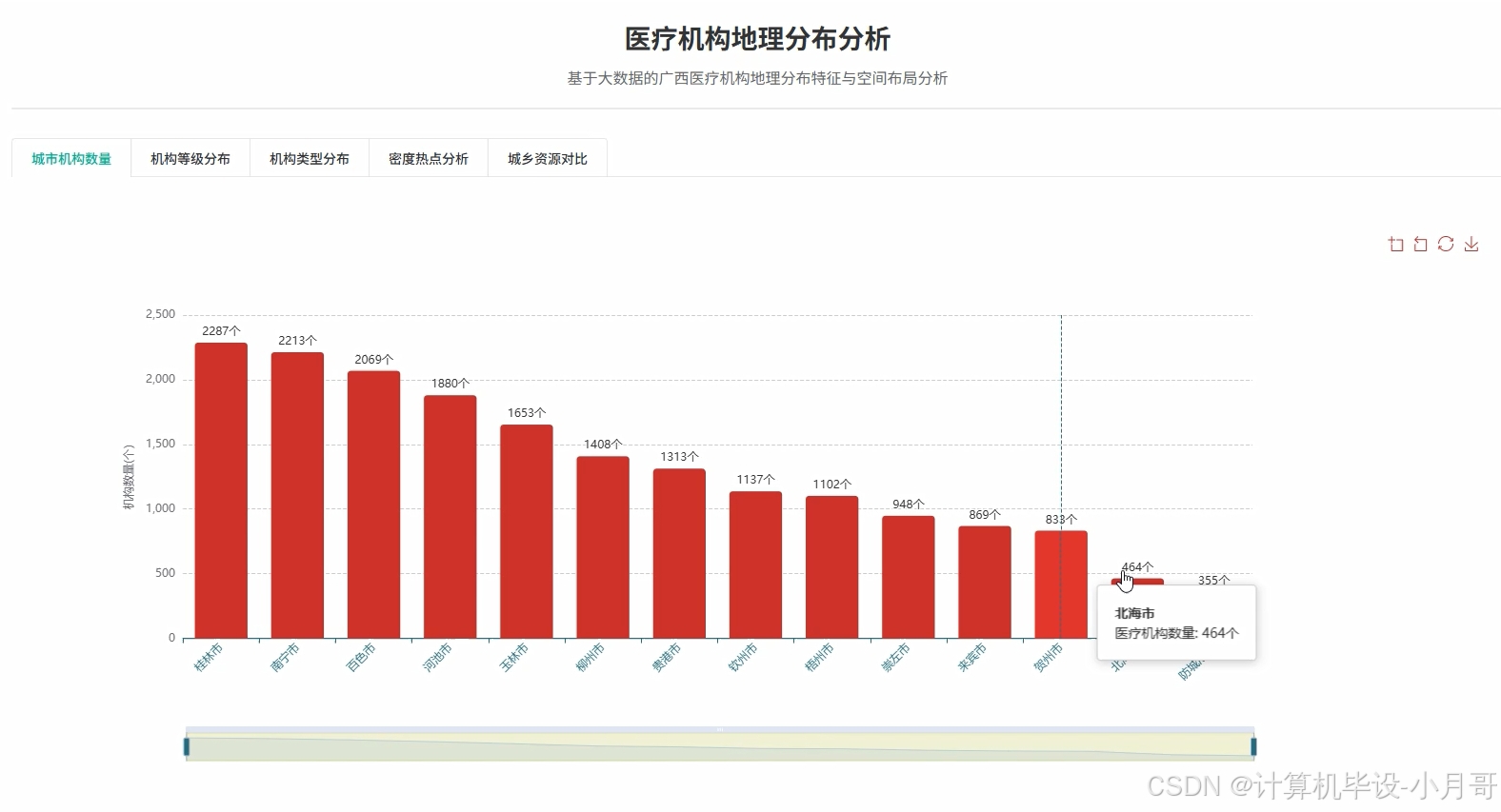Click the x-axis label 梧州市
This screenshot has height=812, width=1501.
[x=819, y=657]
